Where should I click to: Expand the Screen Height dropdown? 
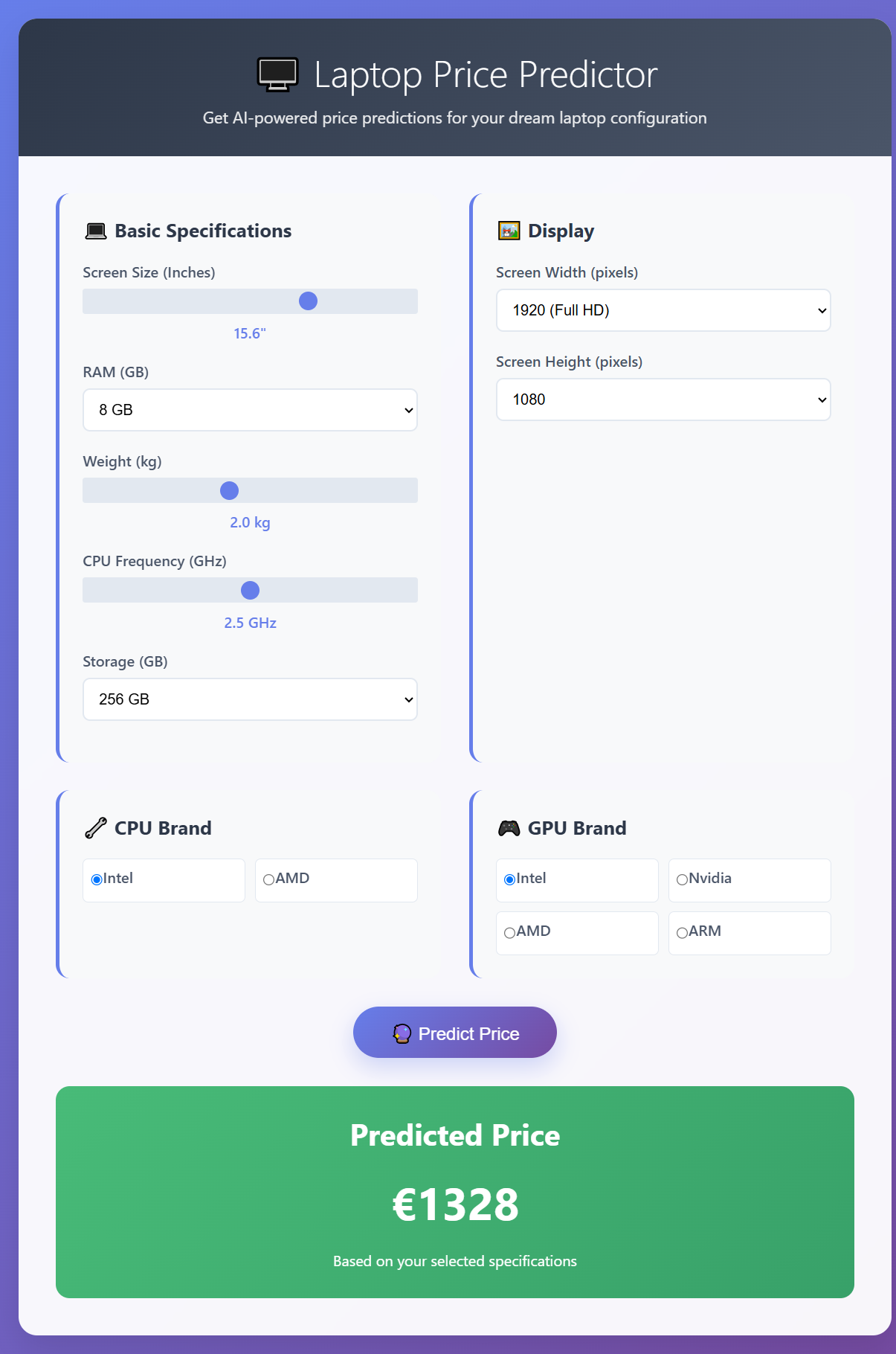coord(663,400)
